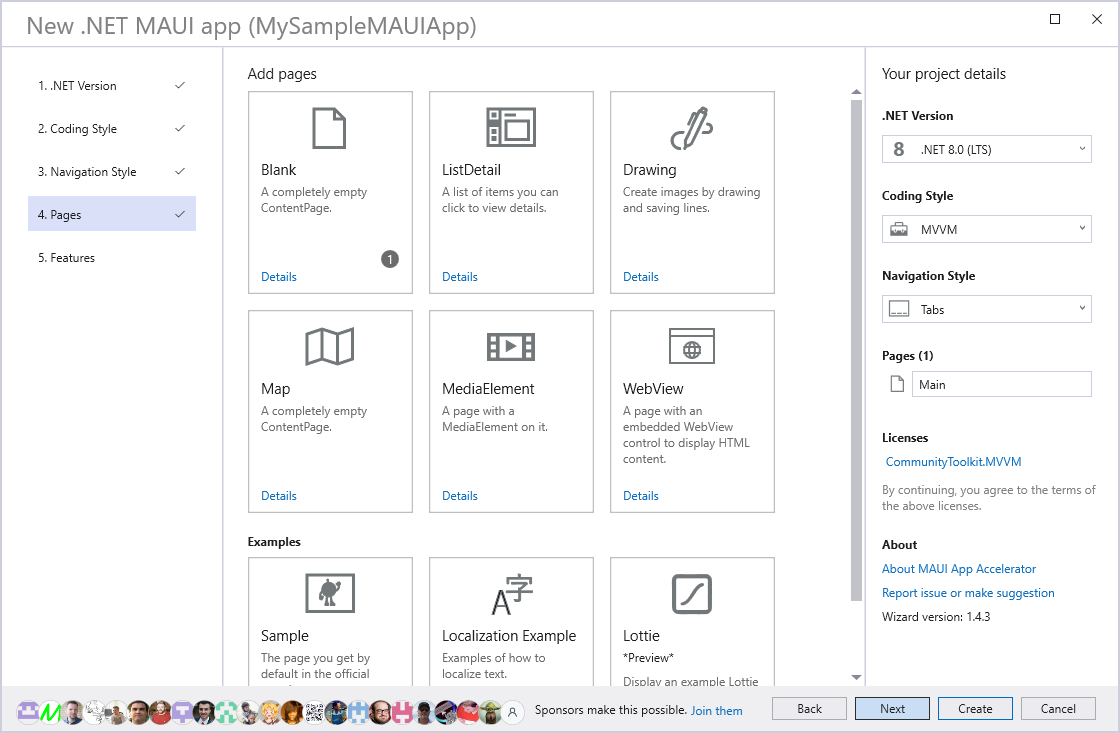Choose the Drawing page icon
Image resolution: width=1120 pixels, height=733 pixels.
pyautogui.click(x=691, y=128)
